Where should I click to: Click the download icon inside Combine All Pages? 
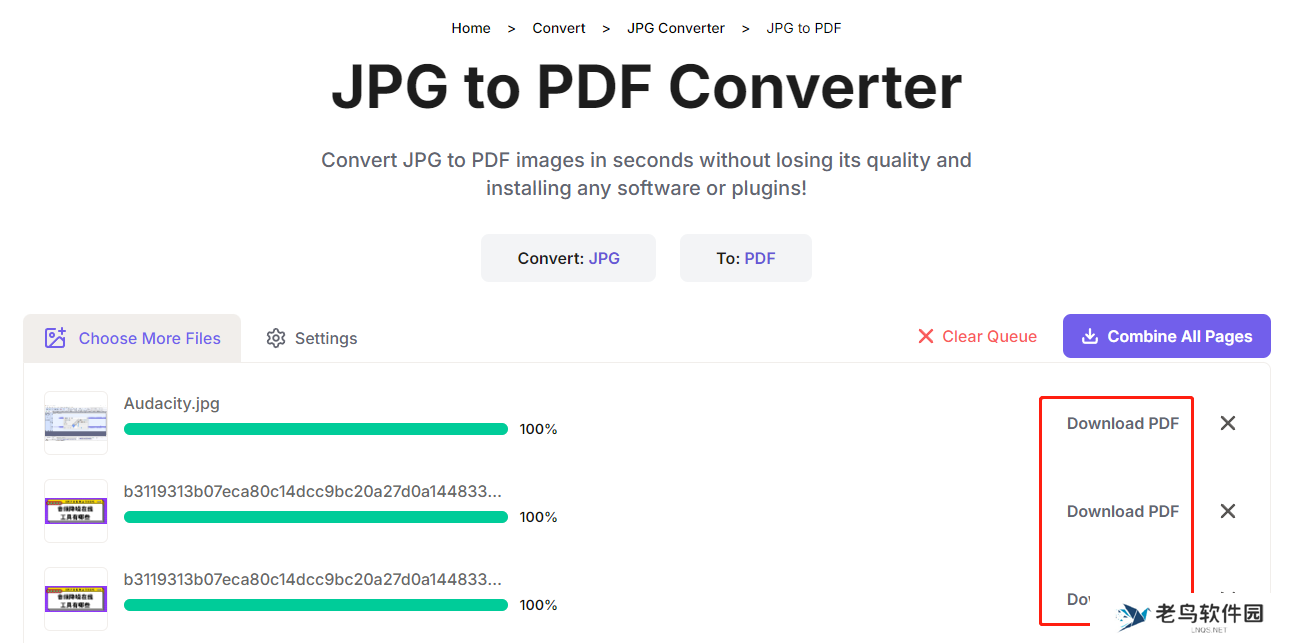1089,336
